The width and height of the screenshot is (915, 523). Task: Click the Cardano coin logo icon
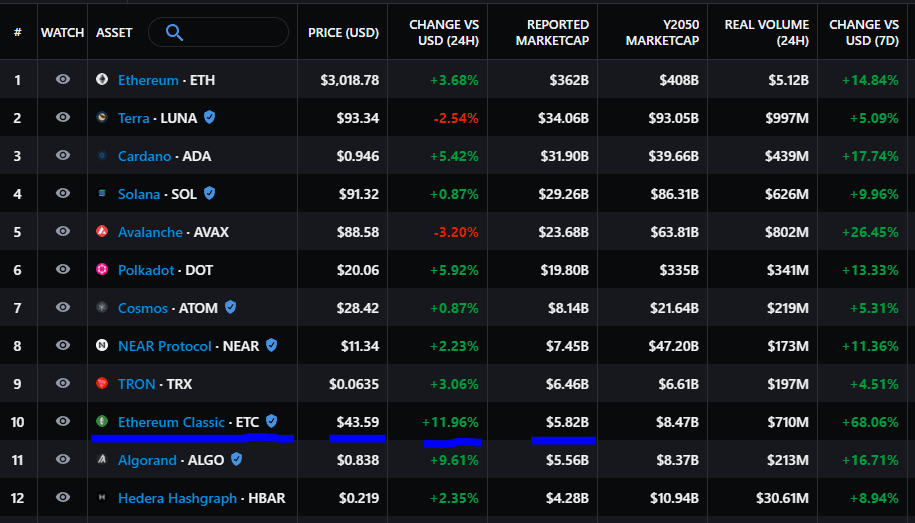(102, 155)
